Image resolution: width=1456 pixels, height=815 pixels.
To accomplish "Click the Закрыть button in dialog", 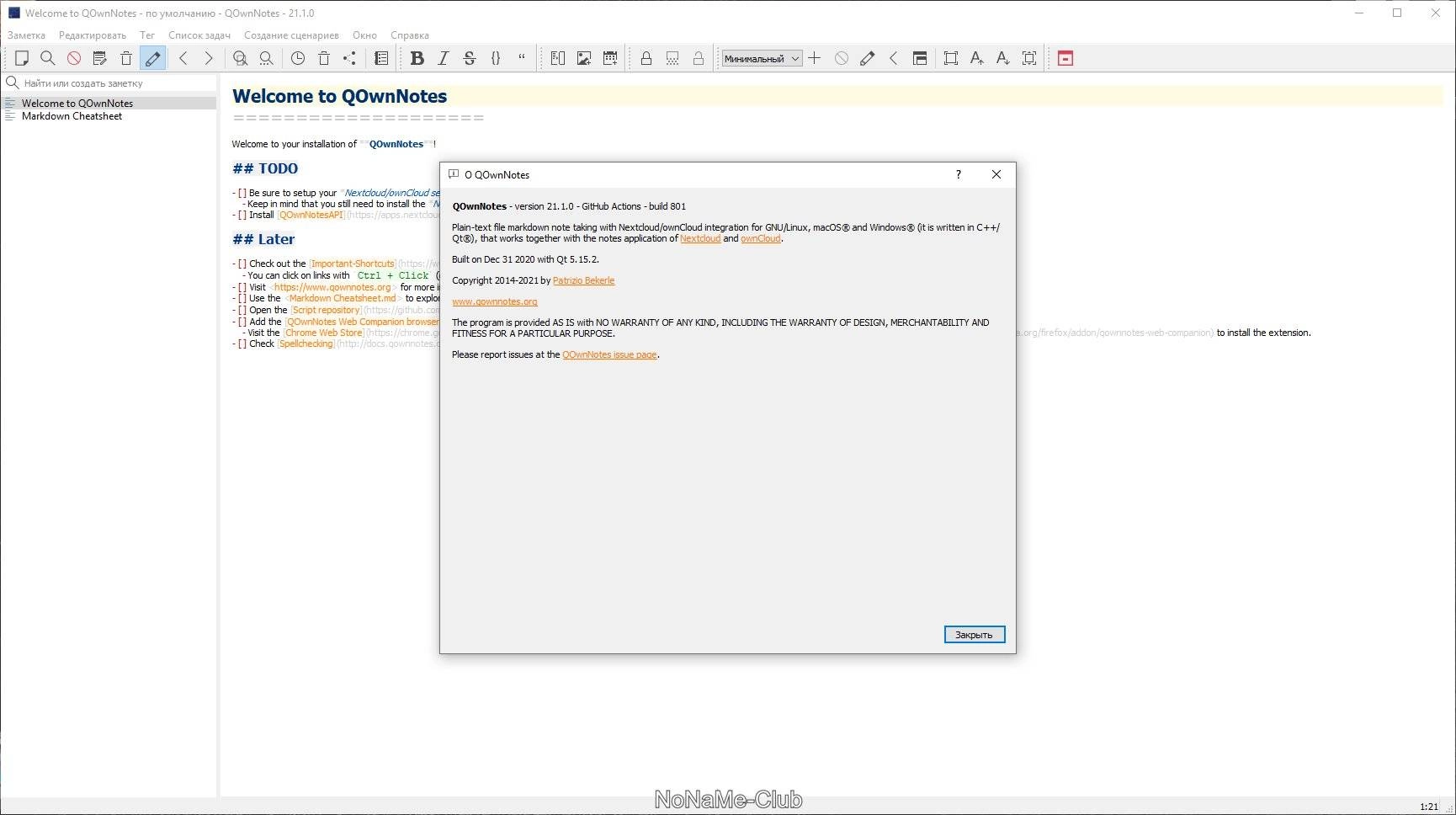I will (975, 635).
